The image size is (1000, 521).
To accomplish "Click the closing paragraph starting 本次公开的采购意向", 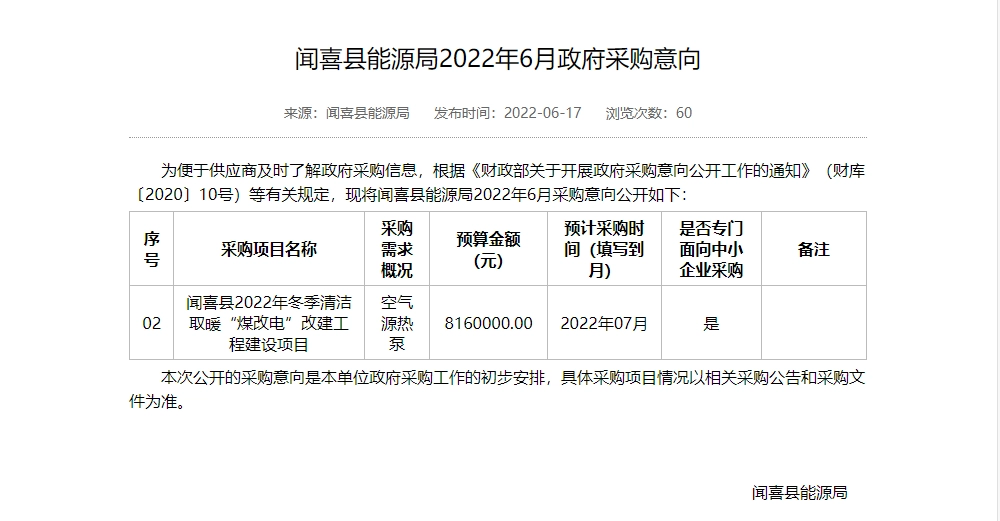I will 497,391.
